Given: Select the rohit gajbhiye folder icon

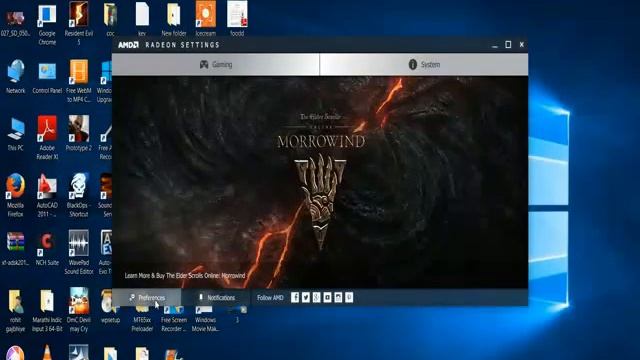Looking at the screenshot, I should pyautogui.click(x=16, y=310).
